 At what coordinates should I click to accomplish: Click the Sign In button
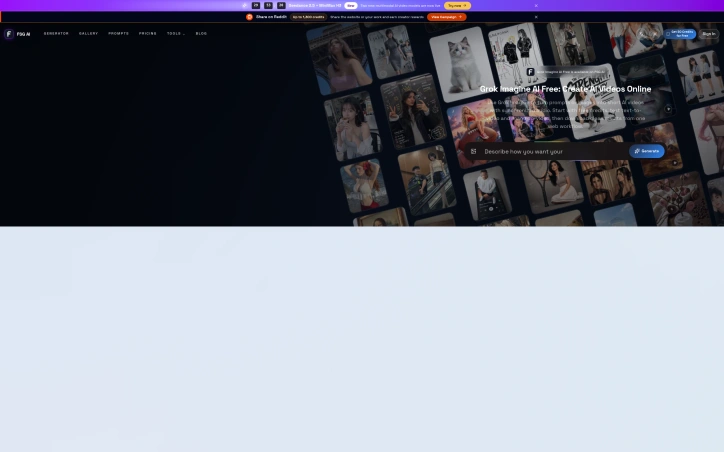(x=709, y=34)
